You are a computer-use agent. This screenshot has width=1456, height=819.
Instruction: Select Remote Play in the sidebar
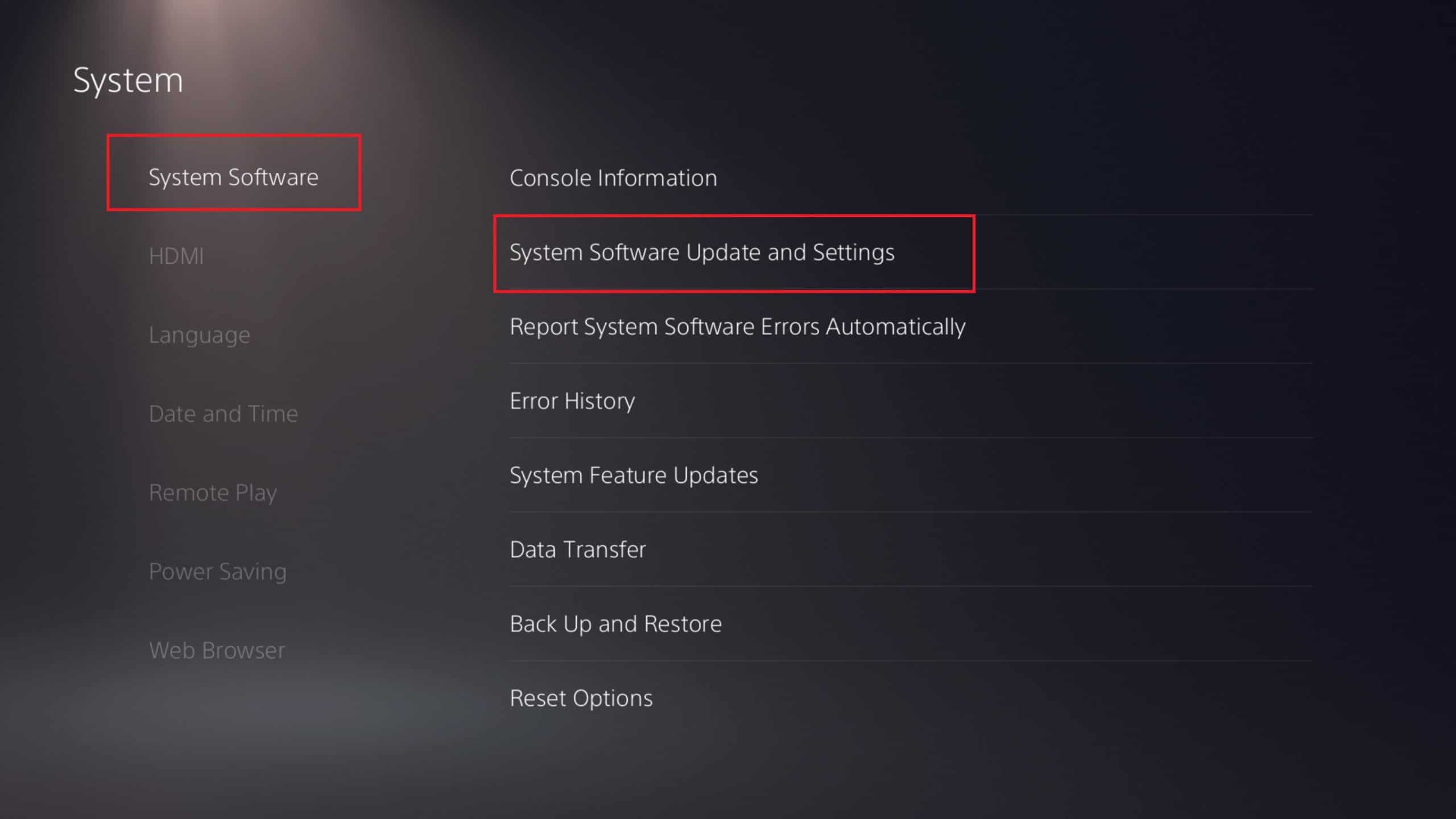[213, 493]
